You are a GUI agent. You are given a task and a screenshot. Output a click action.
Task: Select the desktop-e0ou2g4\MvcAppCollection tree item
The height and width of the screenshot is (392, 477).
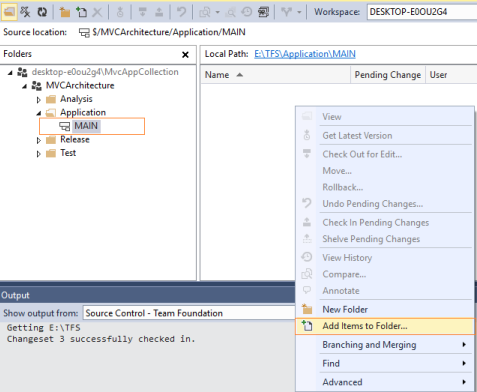click(x=105, y=72)
